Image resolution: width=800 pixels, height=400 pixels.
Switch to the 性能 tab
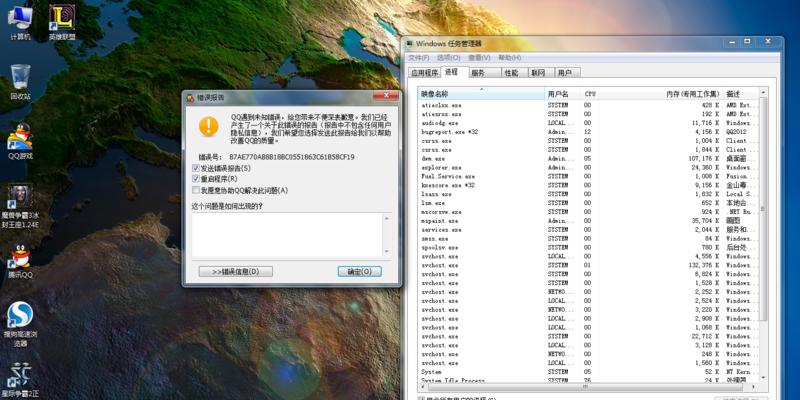pyautogui.click(x=513, y=73)
